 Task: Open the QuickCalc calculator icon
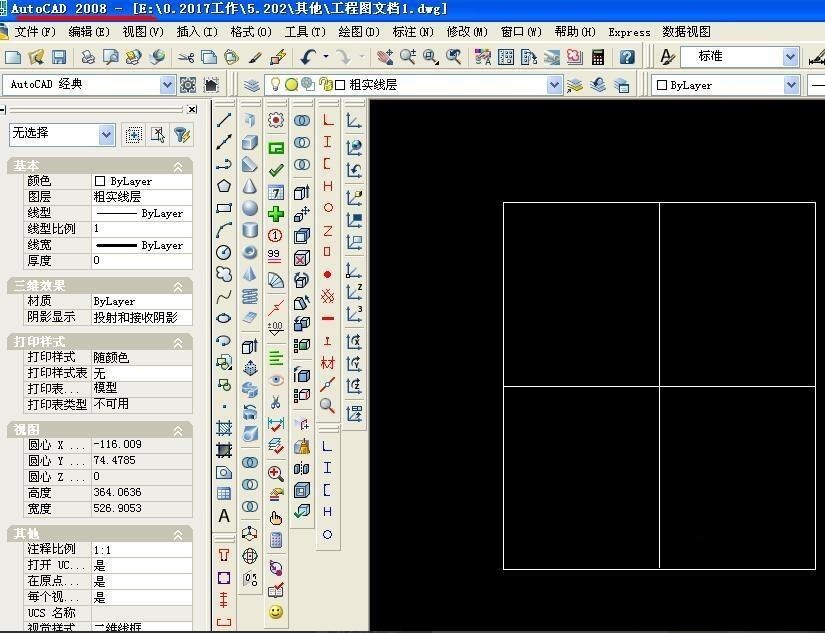[598, 57]
